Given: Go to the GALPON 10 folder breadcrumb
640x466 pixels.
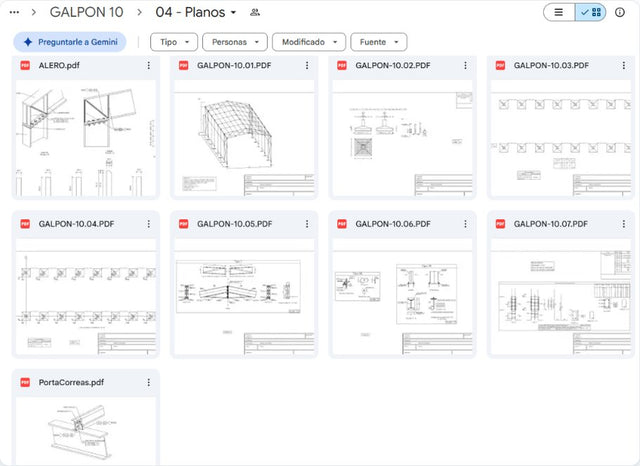Looking at the screenshot, I should (x=87, y=12).
